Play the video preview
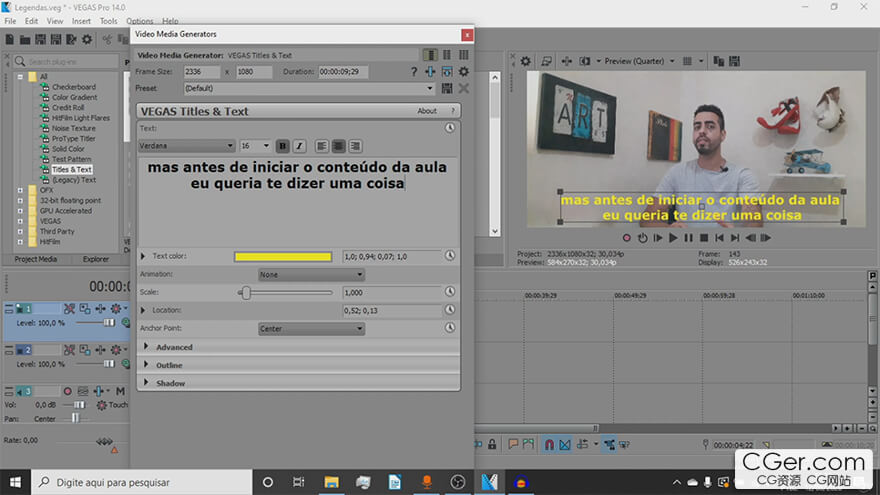This screenshot has height=495, width=880. pyautogui.click(x=673, y=238)
